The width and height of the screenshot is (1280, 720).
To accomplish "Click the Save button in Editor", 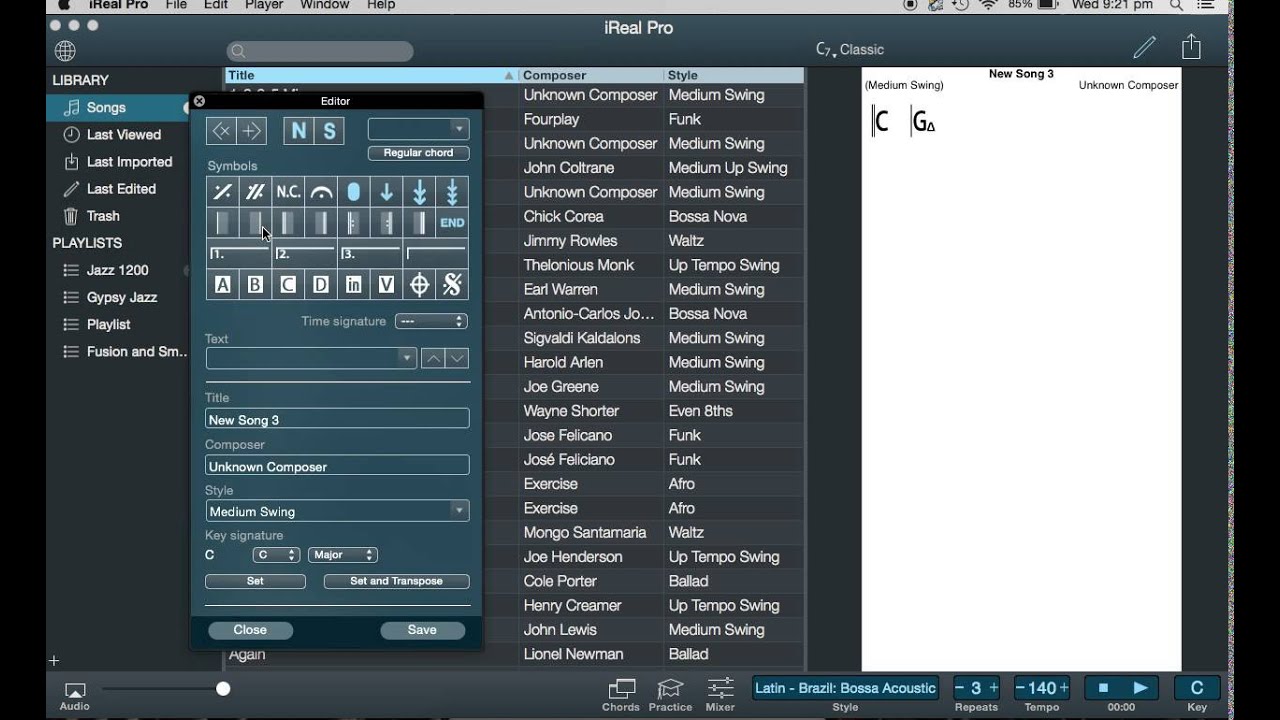I will tap(422, 630).
